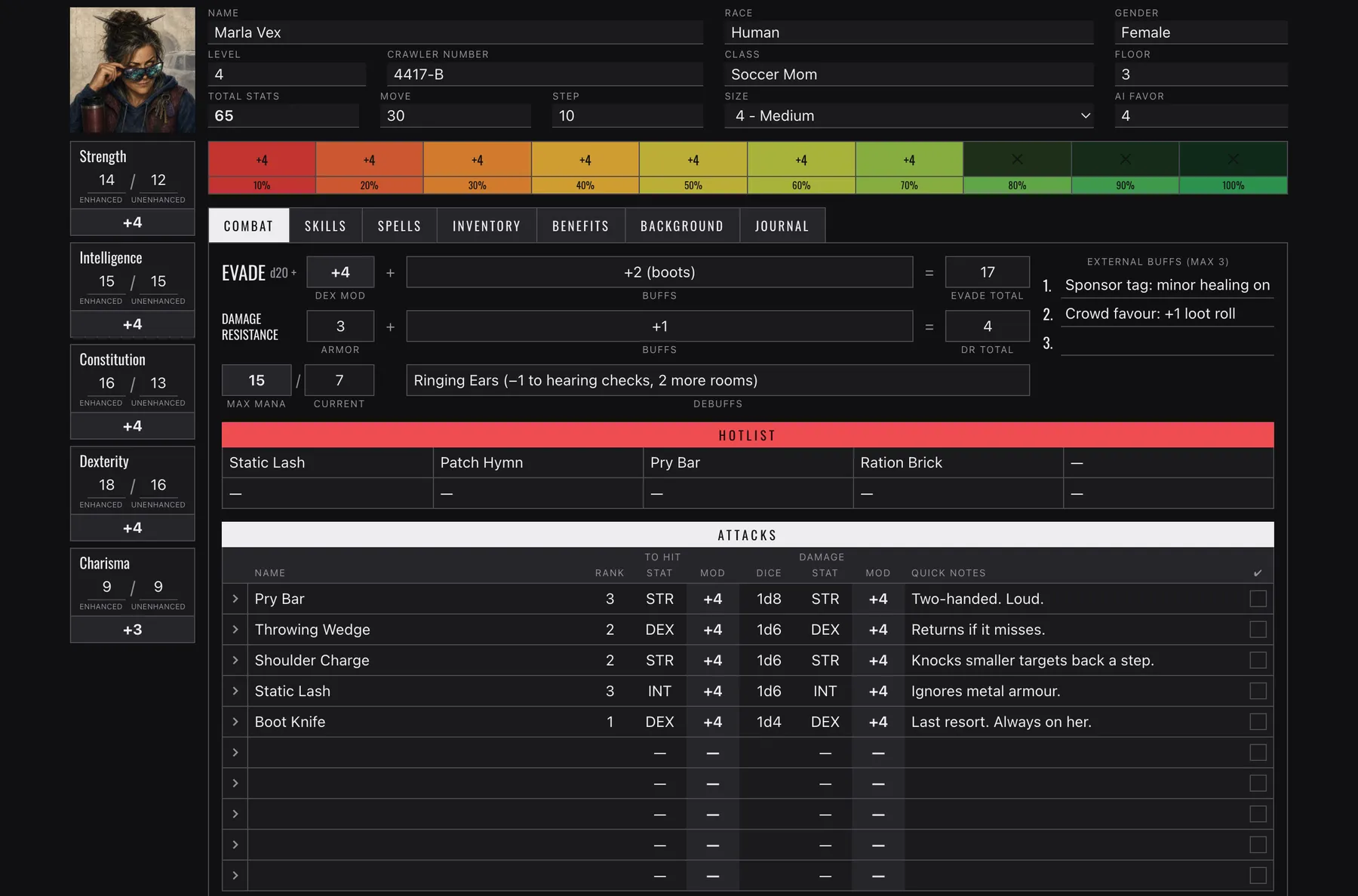Toggle the Pry Bar attack checkbox
This screenshot has width=1358, height=896.
(1258, 599)
